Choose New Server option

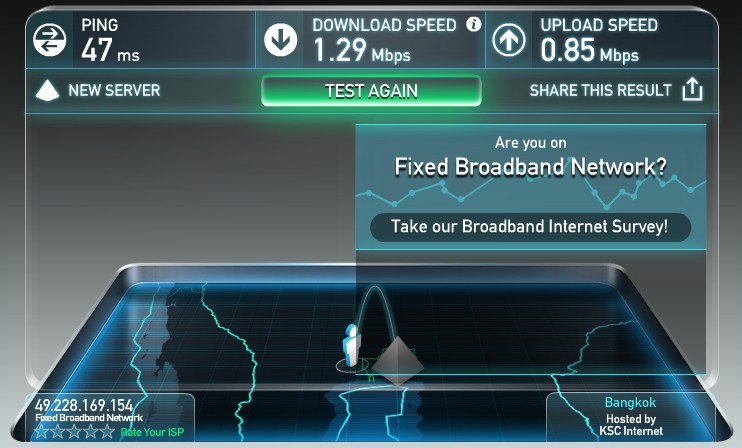tap(114, 90)
